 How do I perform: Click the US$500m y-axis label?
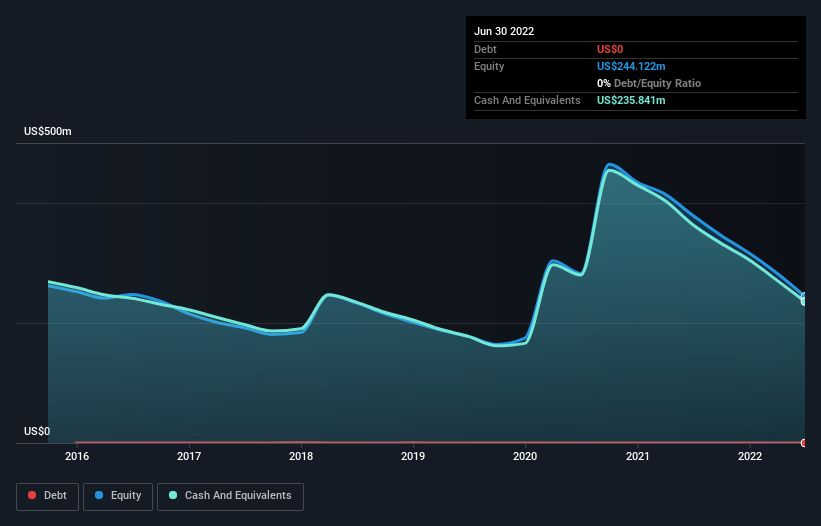click(x=48, y=131)
